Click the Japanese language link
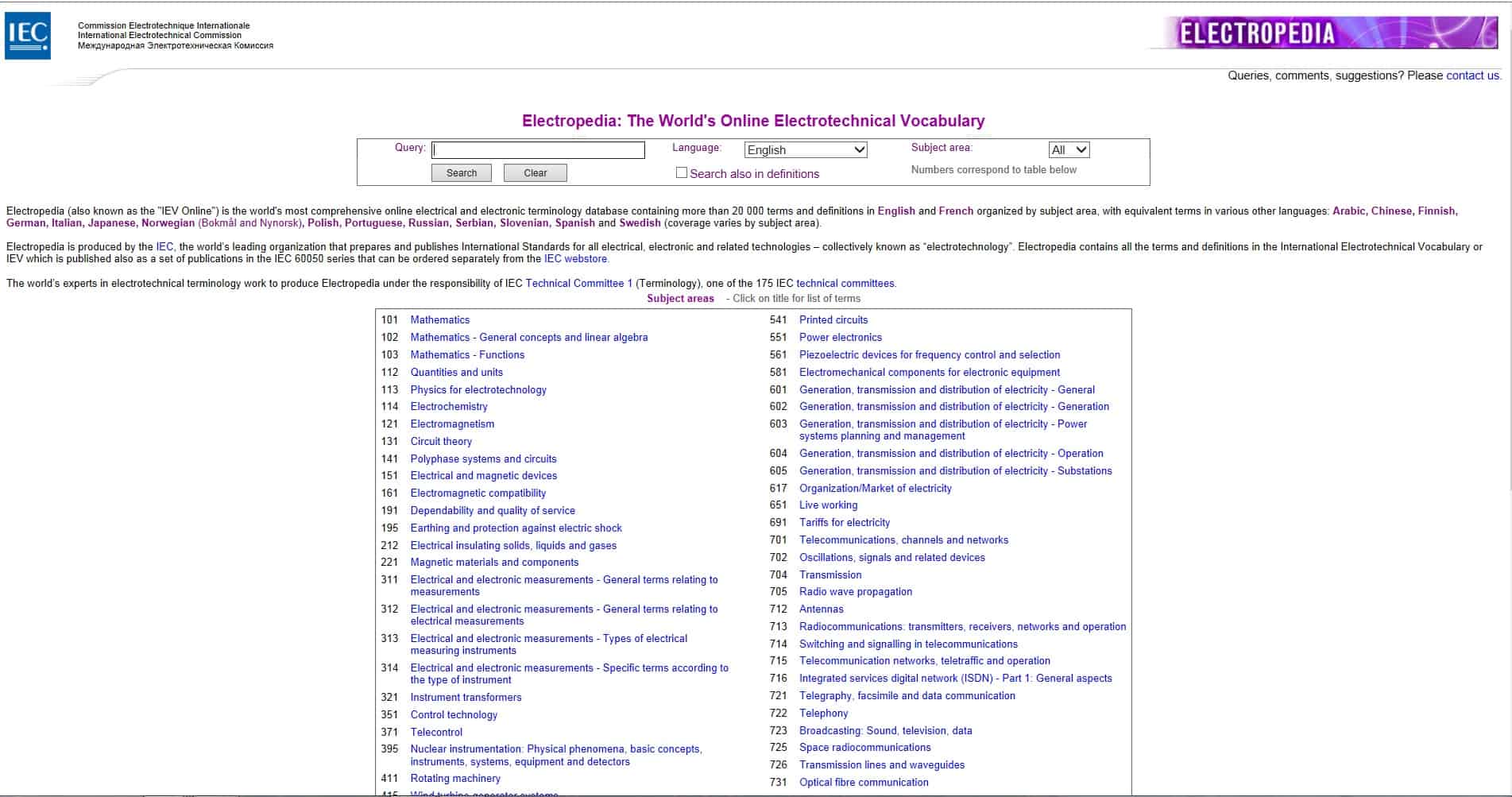Screen dimensions: 1512x797 click(x=111, y=222)
